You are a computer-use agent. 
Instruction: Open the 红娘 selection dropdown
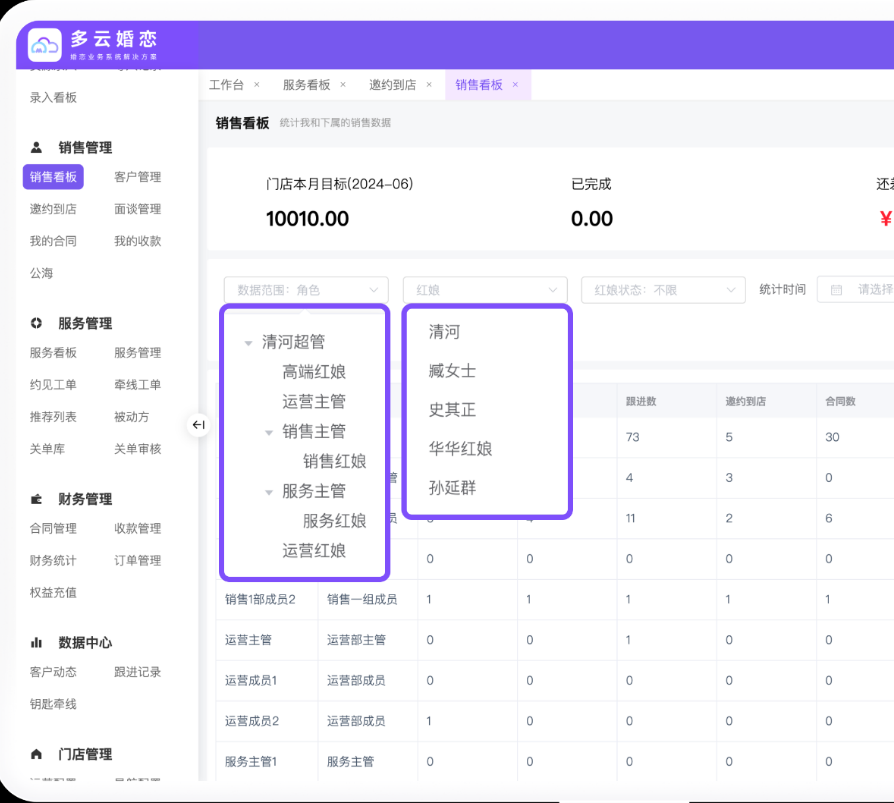tap(485, 290)
